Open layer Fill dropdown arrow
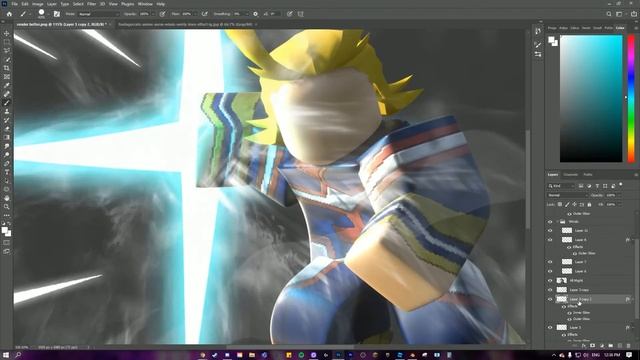640x360 pixels. 620,204
